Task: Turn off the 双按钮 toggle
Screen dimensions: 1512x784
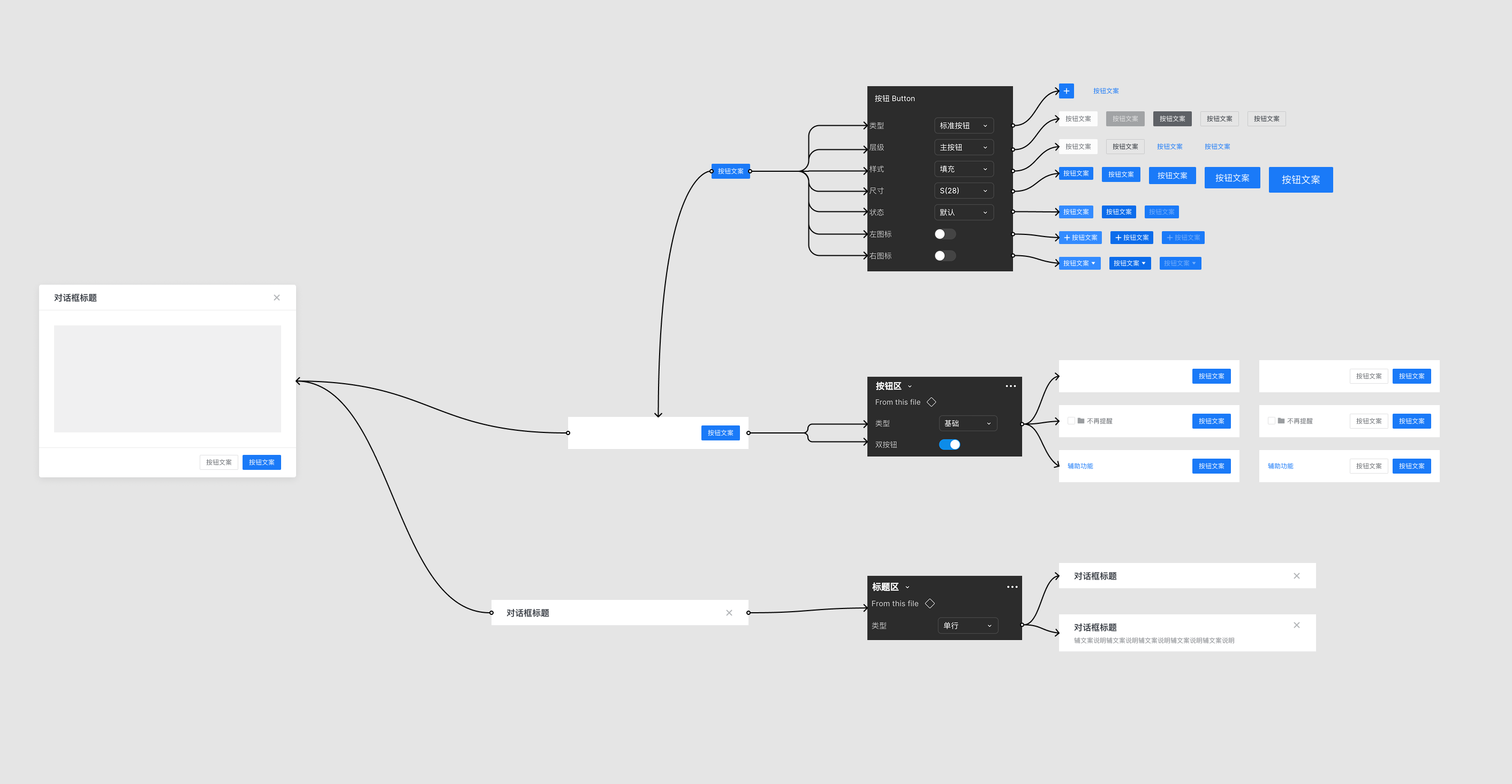Action: [949, 444]
